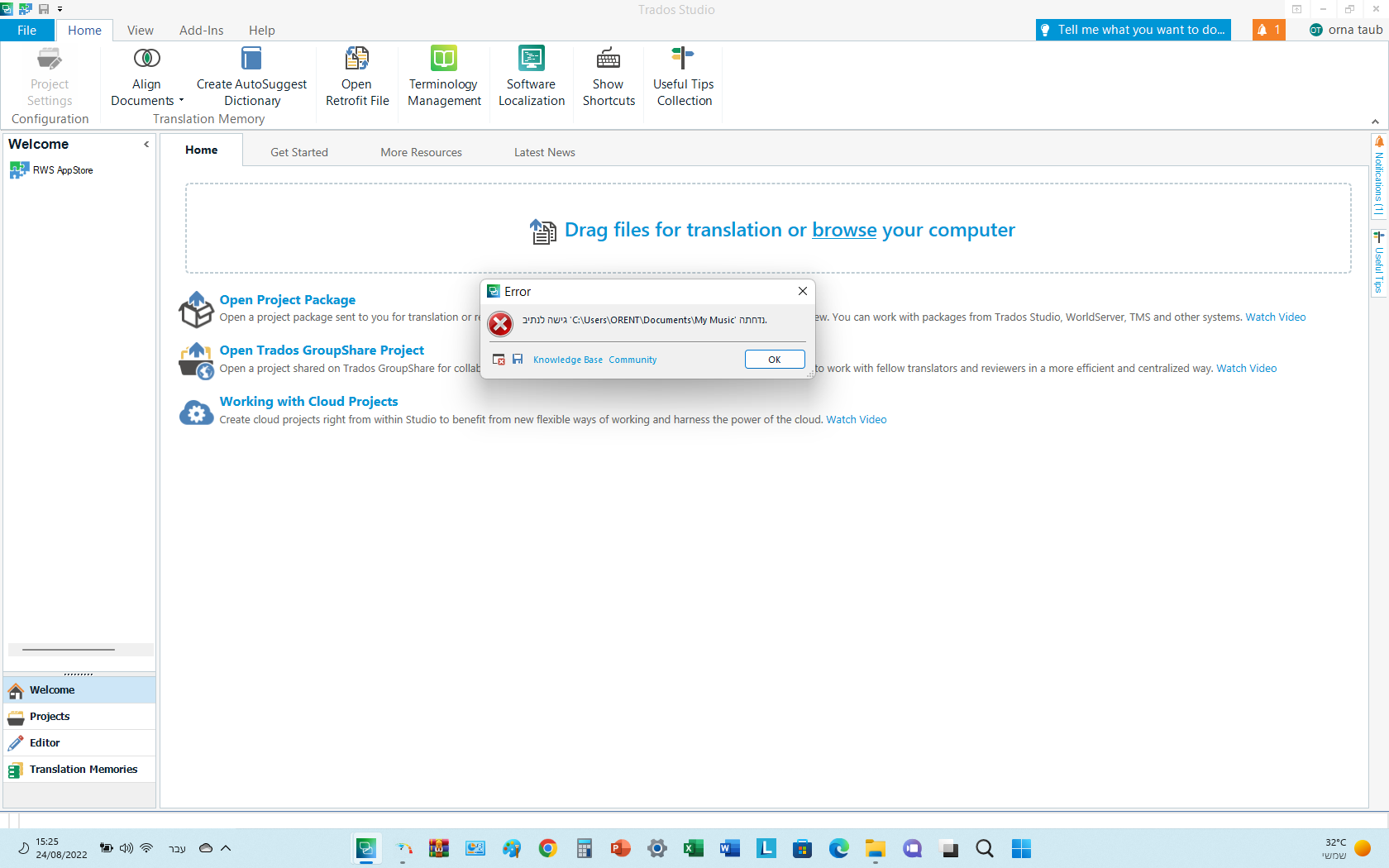The height and width of the screenshot is (868, 1389).
Task: Switch to the Latest News tab
Action: point(545,152)
